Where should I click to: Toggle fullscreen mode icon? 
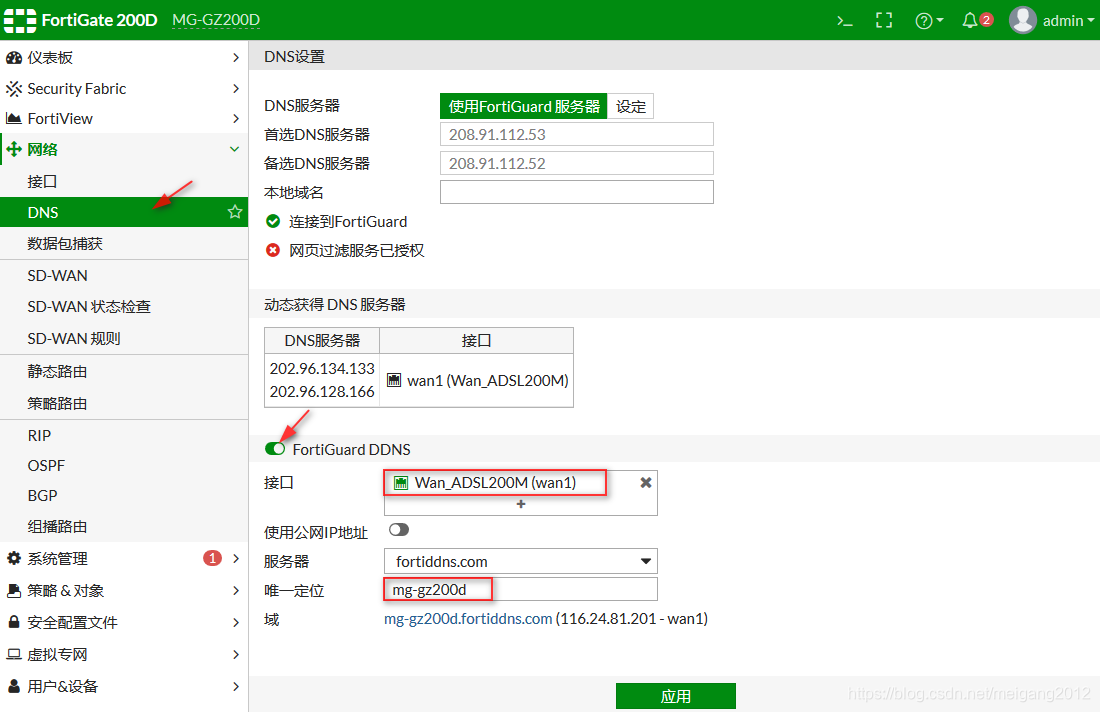tap(884, 20)
